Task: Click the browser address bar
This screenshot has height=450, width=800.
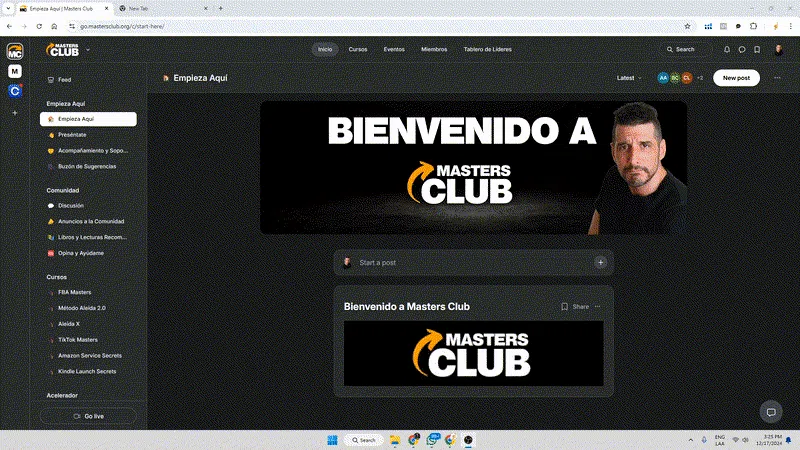Action: click(378, 26)
